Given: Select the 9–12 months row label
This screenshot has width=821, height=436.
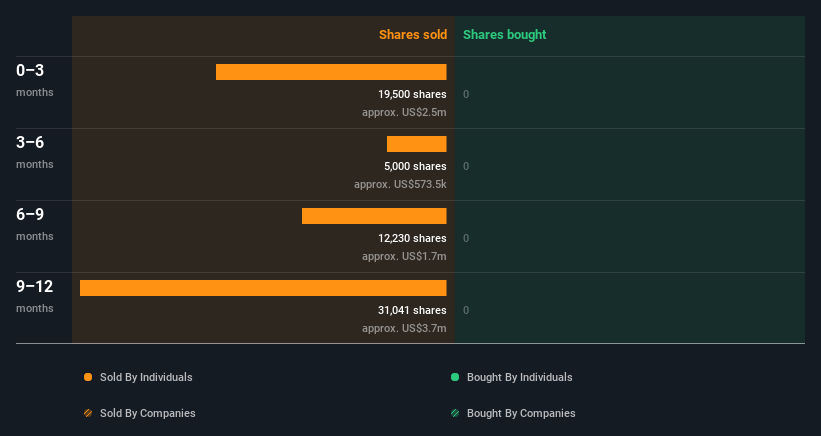Looking at the screenshot, I should pos(35,296).
